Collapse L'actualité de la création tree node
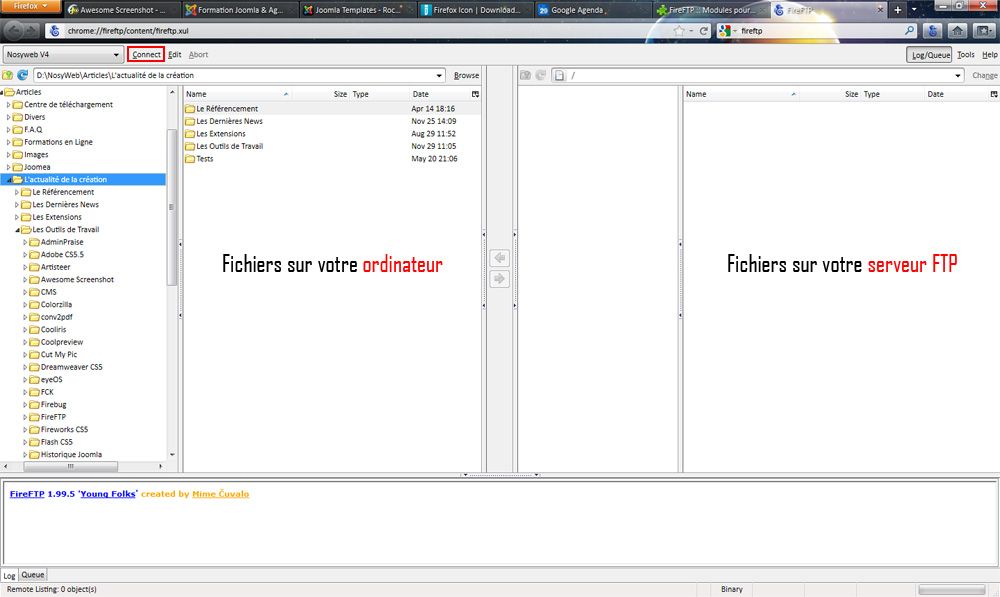 pyautogui.click(x=10, y=180)
